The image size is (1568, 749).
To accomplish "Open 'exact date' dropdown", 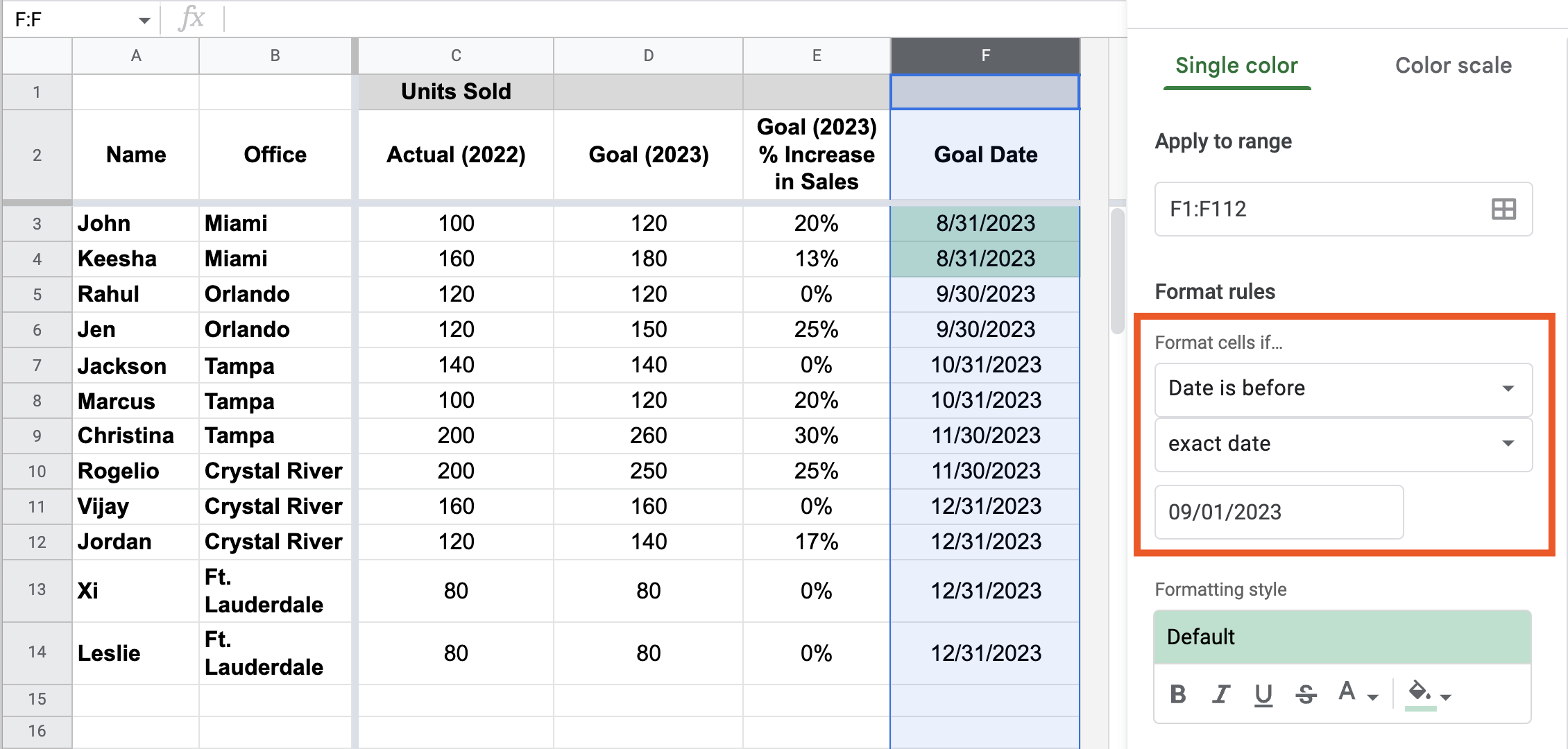I will click(x=1343, y=444).
